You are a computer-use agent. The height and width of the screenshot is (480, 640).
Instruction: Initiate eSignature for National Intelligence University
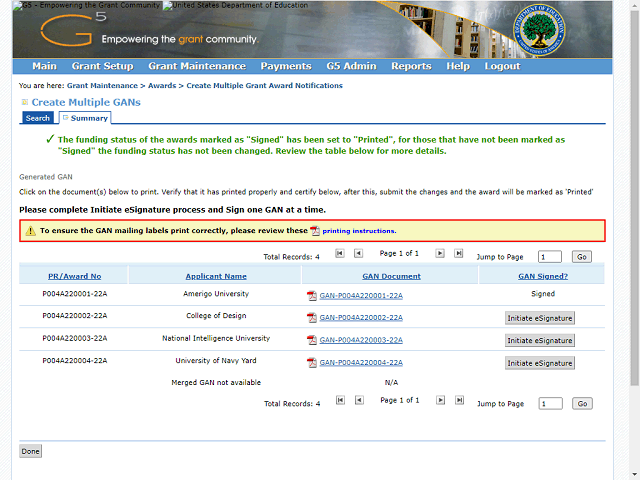540,340
